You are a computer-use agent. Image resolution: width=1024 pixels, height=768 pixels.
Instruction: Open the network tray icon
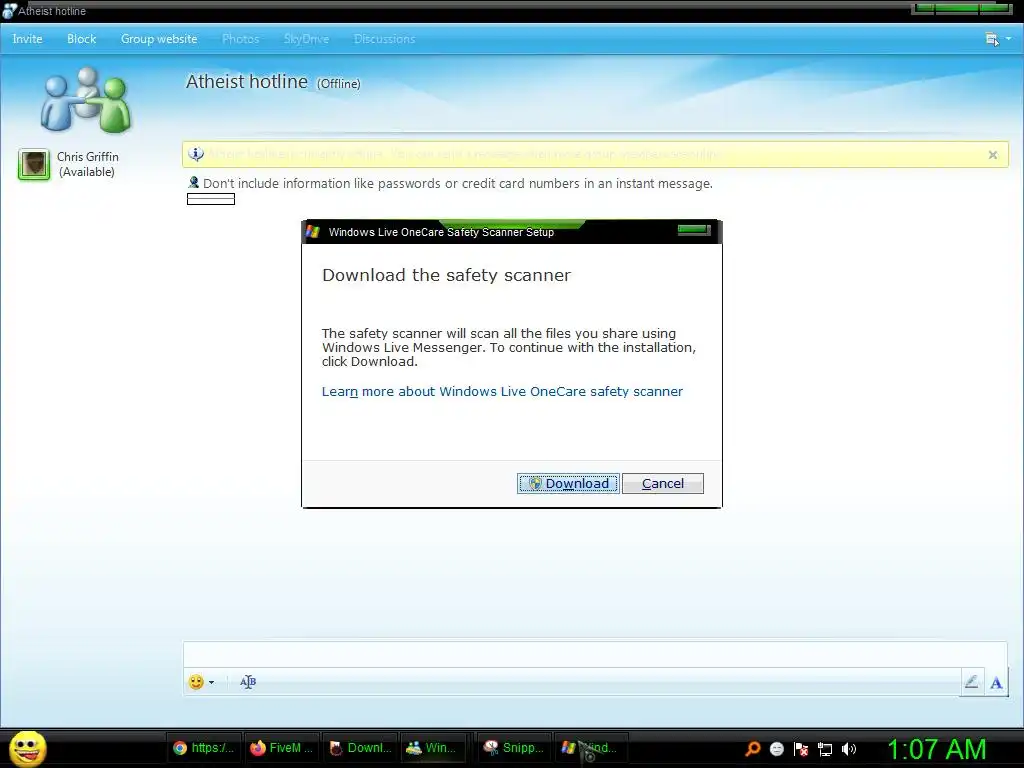(825, 749)
